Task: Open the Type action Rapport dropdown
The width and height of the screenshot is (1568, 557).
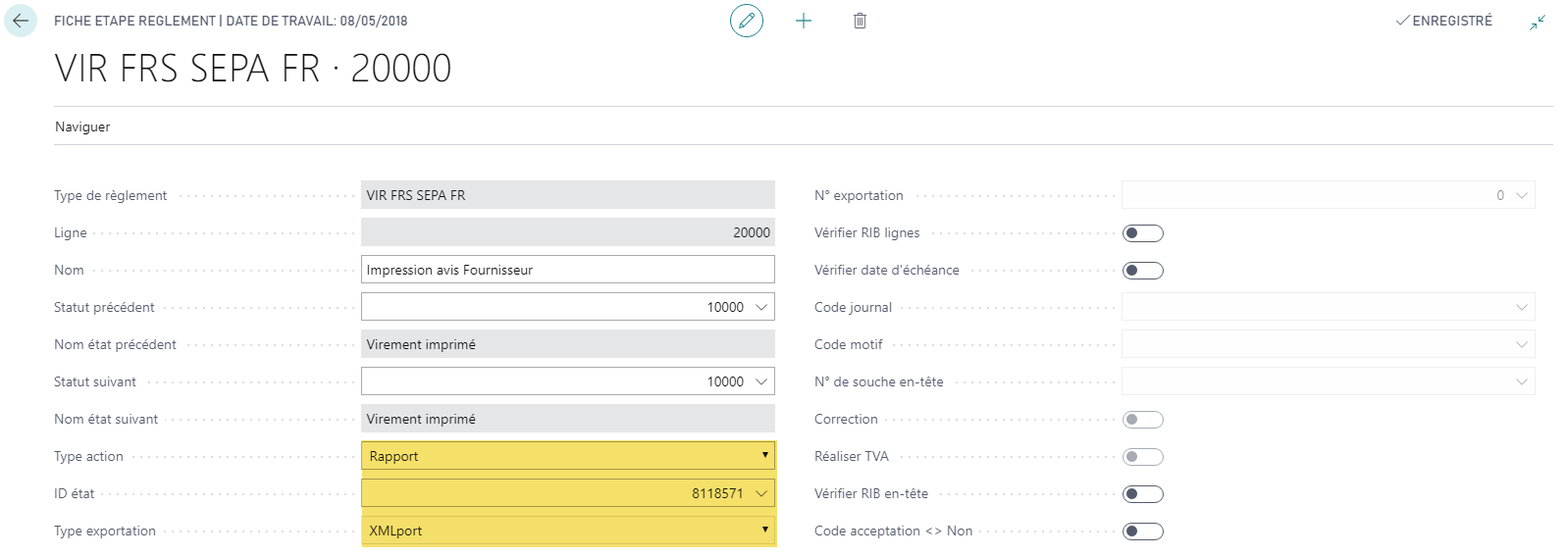Action: click(x=764, y=456)
